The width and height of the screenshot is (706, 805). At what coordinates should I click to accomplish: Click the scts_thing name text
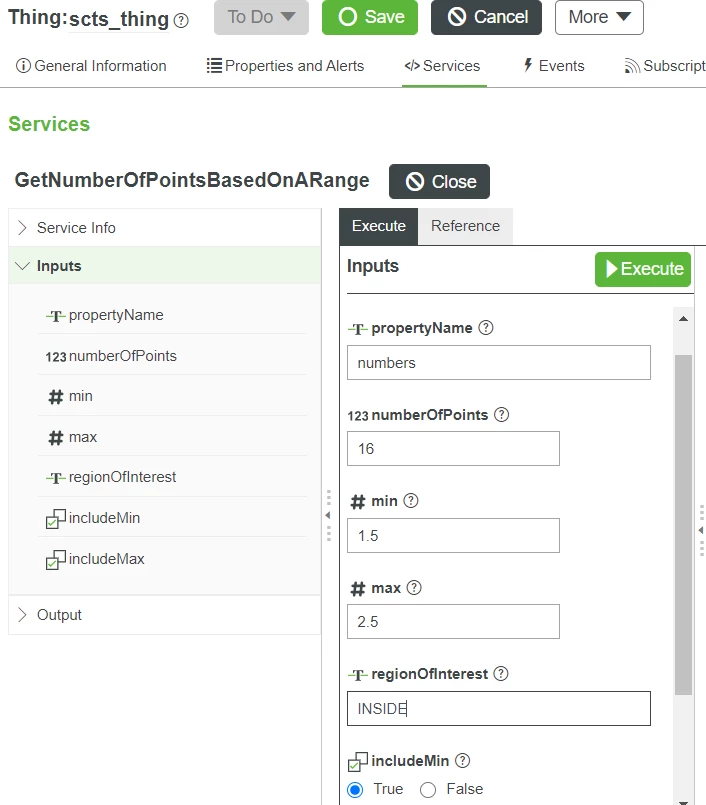[119, 20]
